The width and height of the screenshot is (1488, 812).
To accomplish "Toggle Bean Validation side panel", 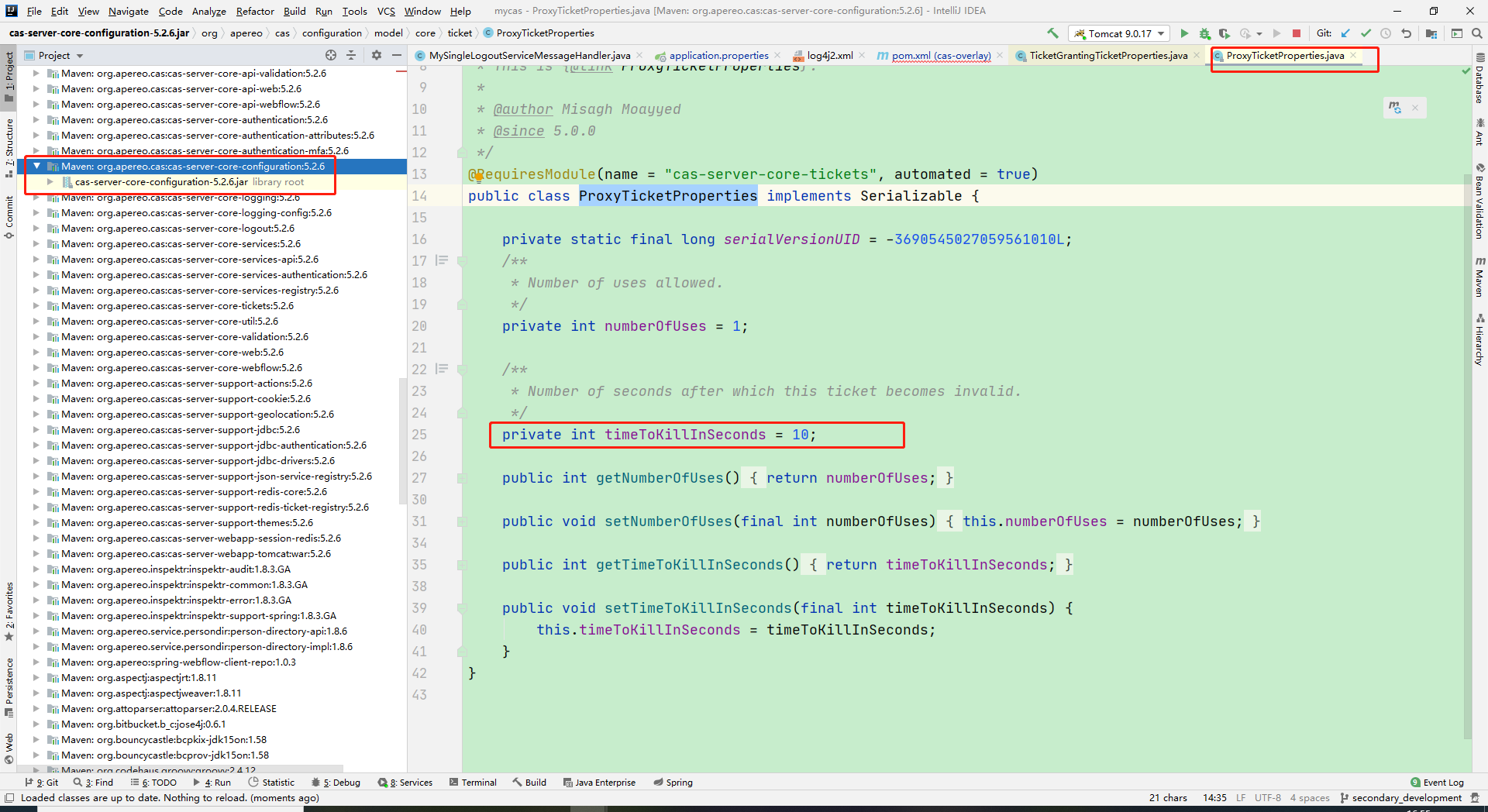I will [x=1479, y=201].
